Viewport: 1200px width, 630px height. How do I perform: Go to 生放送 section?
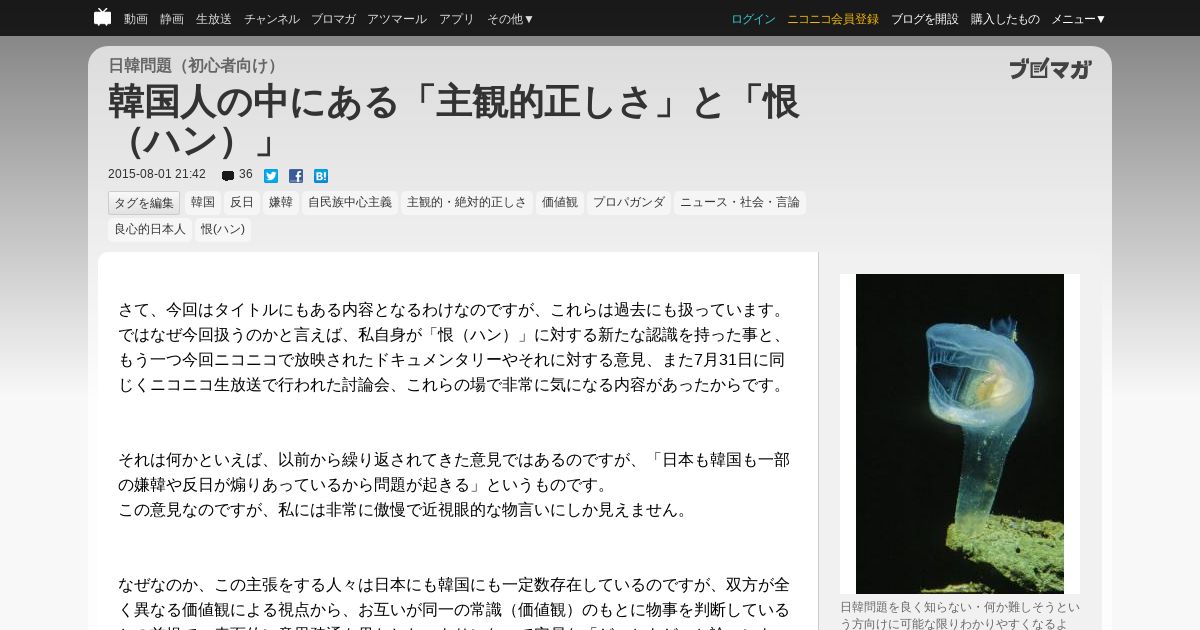tap(214, 19)
